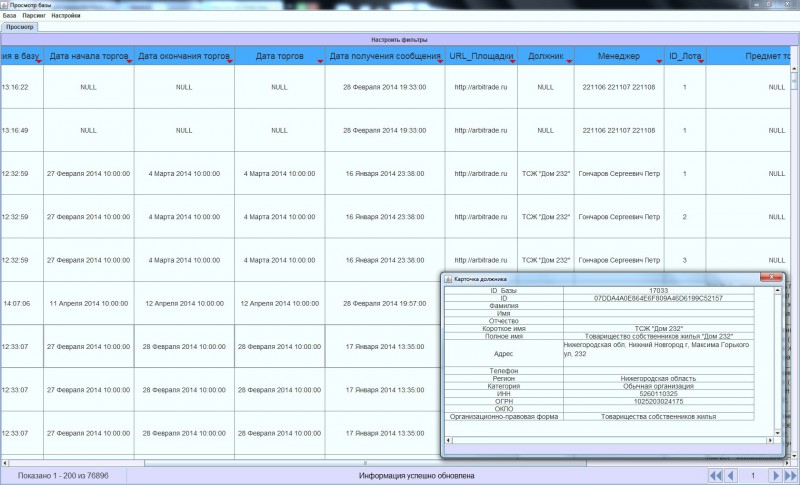Open filter arrow on the leftmost 'в базу' column
This screenshot has height=485, width=800.
[x=38, y=61]
